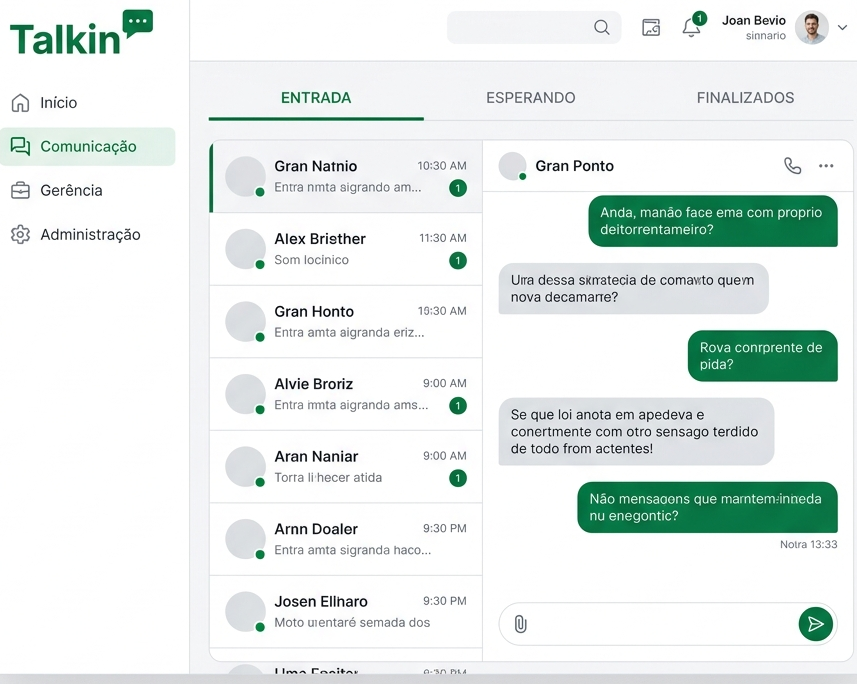The image size is (857, 684).
Task: Go to Início in sidebar
Action: (x=58, y=103)
